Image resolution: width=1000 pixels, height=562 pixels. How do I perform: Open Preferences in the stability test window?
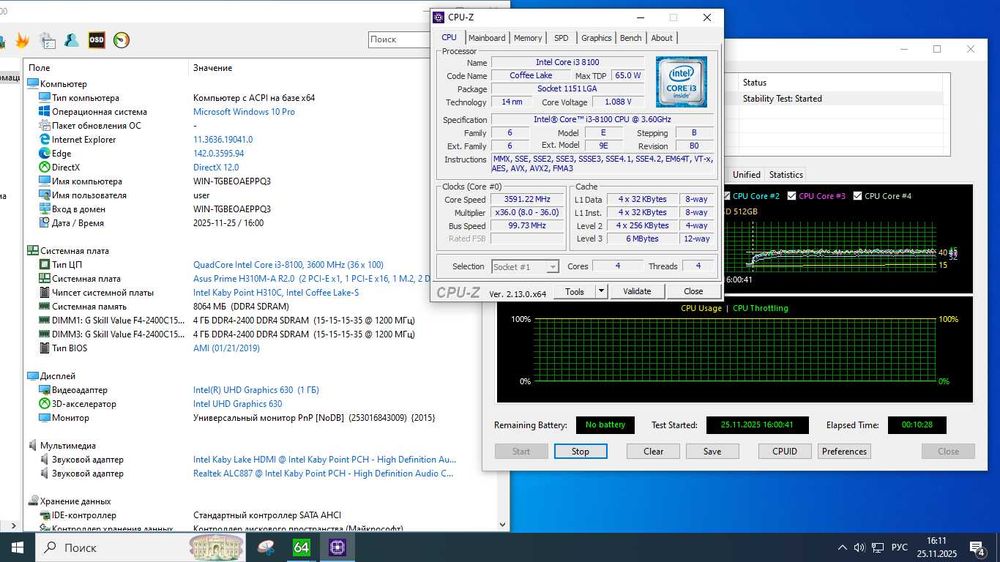point(844,451)
